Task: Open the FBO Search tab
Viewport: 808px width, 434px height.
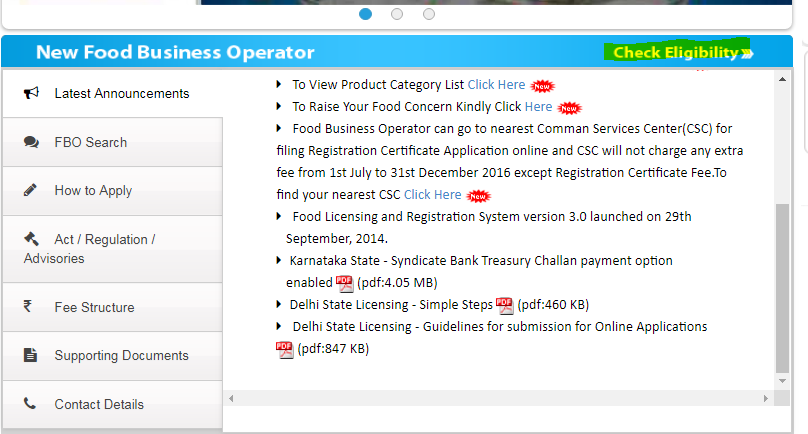Action: pos(90,143)
